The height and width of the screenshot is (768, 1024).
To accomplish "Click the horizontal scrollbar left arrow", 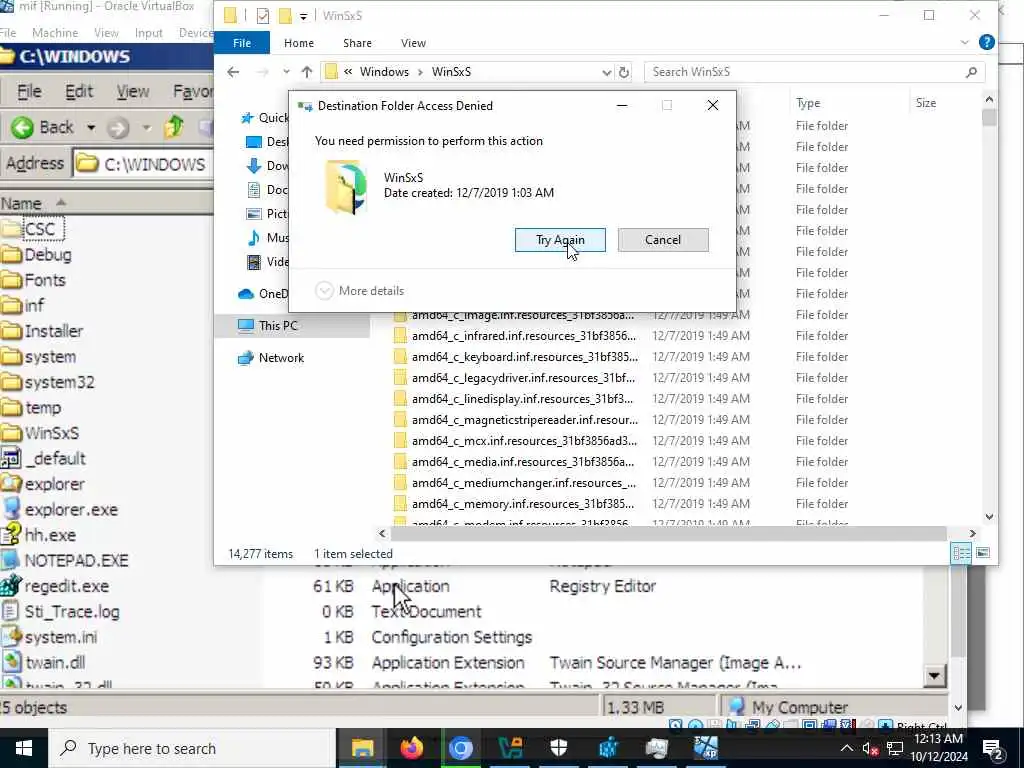I will point(383,534).
